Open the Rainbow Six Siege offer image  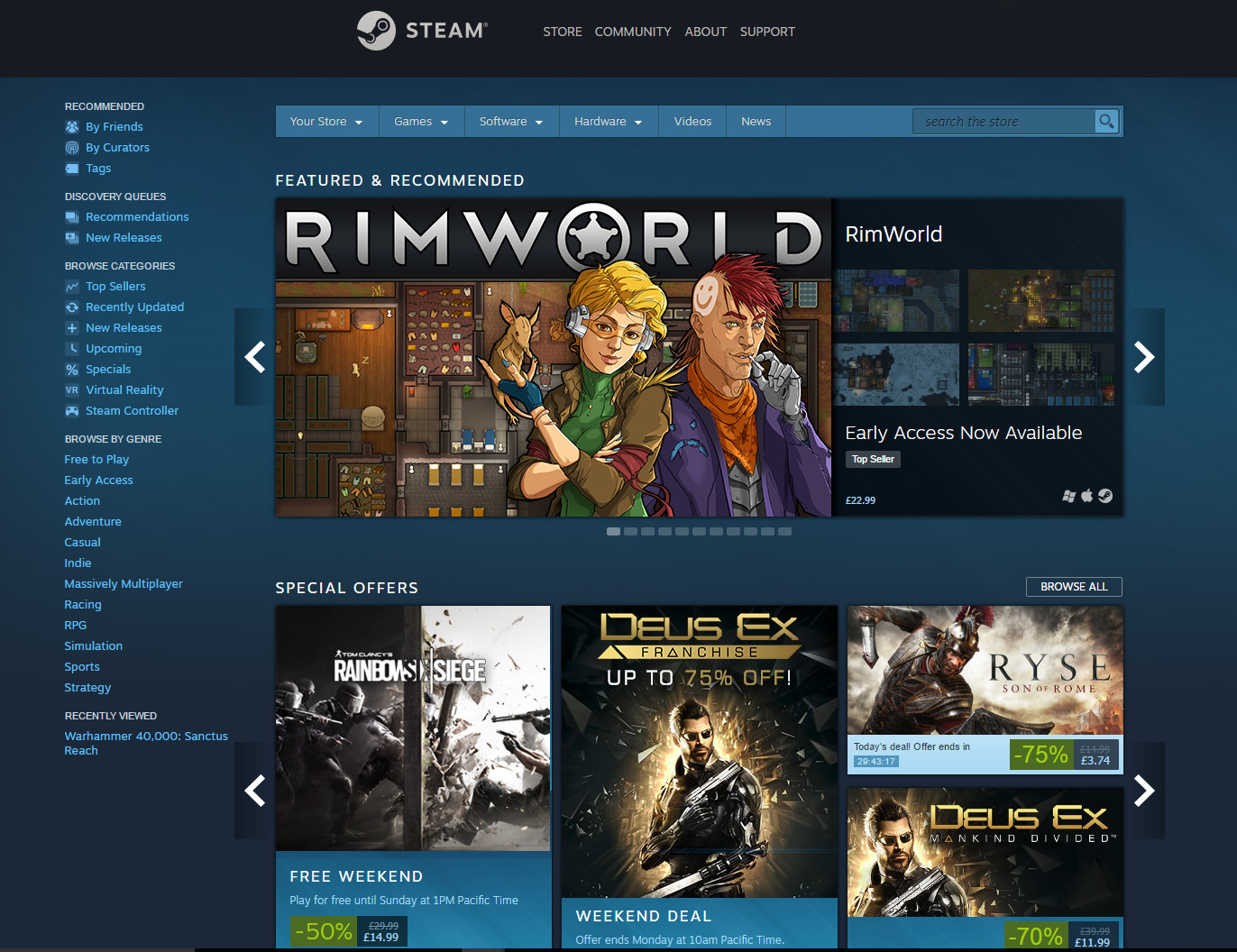(413, 728)
